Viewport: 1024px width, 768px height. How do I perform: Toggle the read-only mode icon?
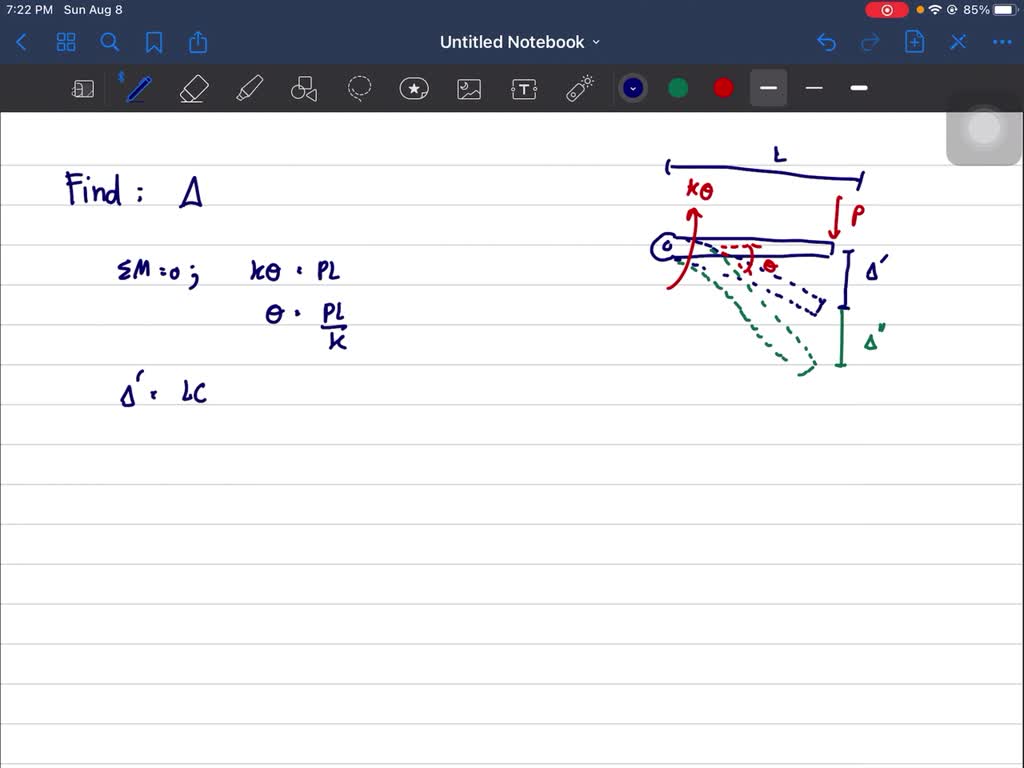(83, 88)
